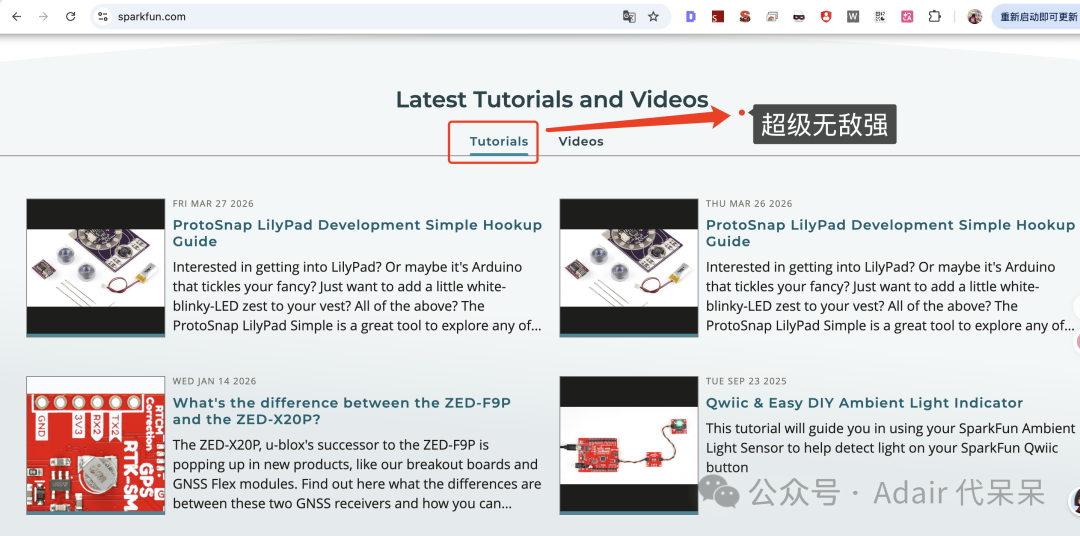Click the date text TUE SEP 23 2025

click(x=746, y=381)
